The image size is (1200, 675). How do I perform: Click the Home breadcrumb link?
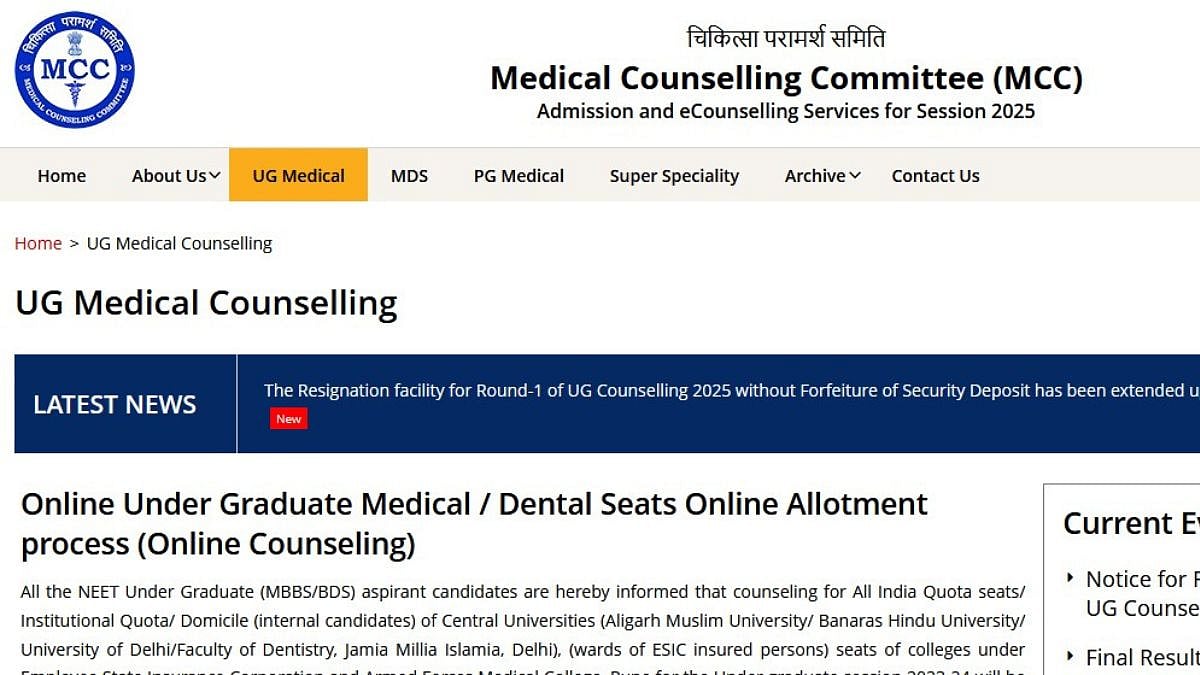(x=38, y=243)
